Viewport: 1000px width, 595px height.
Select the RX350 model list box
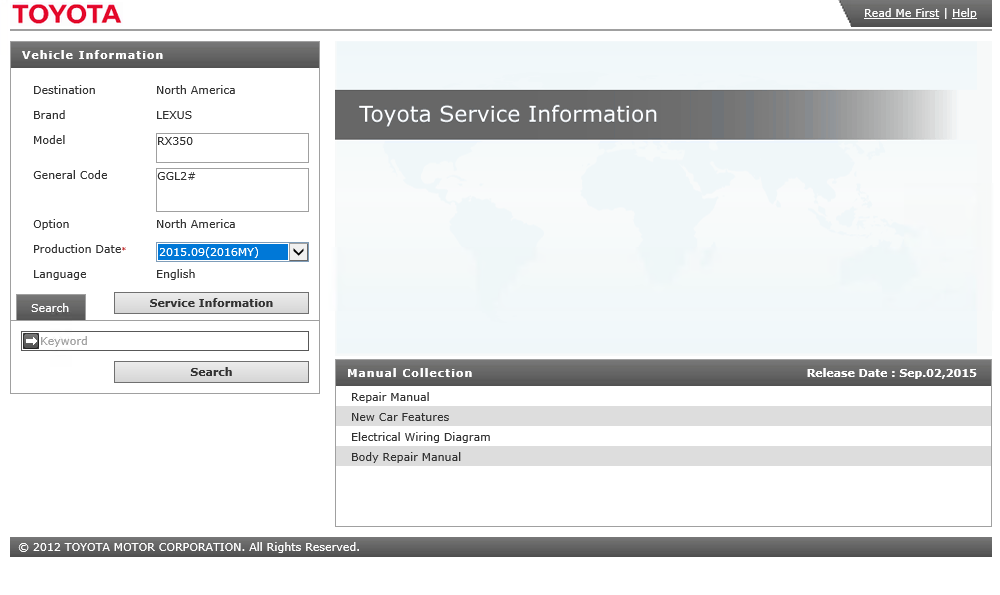click(232, 148)
